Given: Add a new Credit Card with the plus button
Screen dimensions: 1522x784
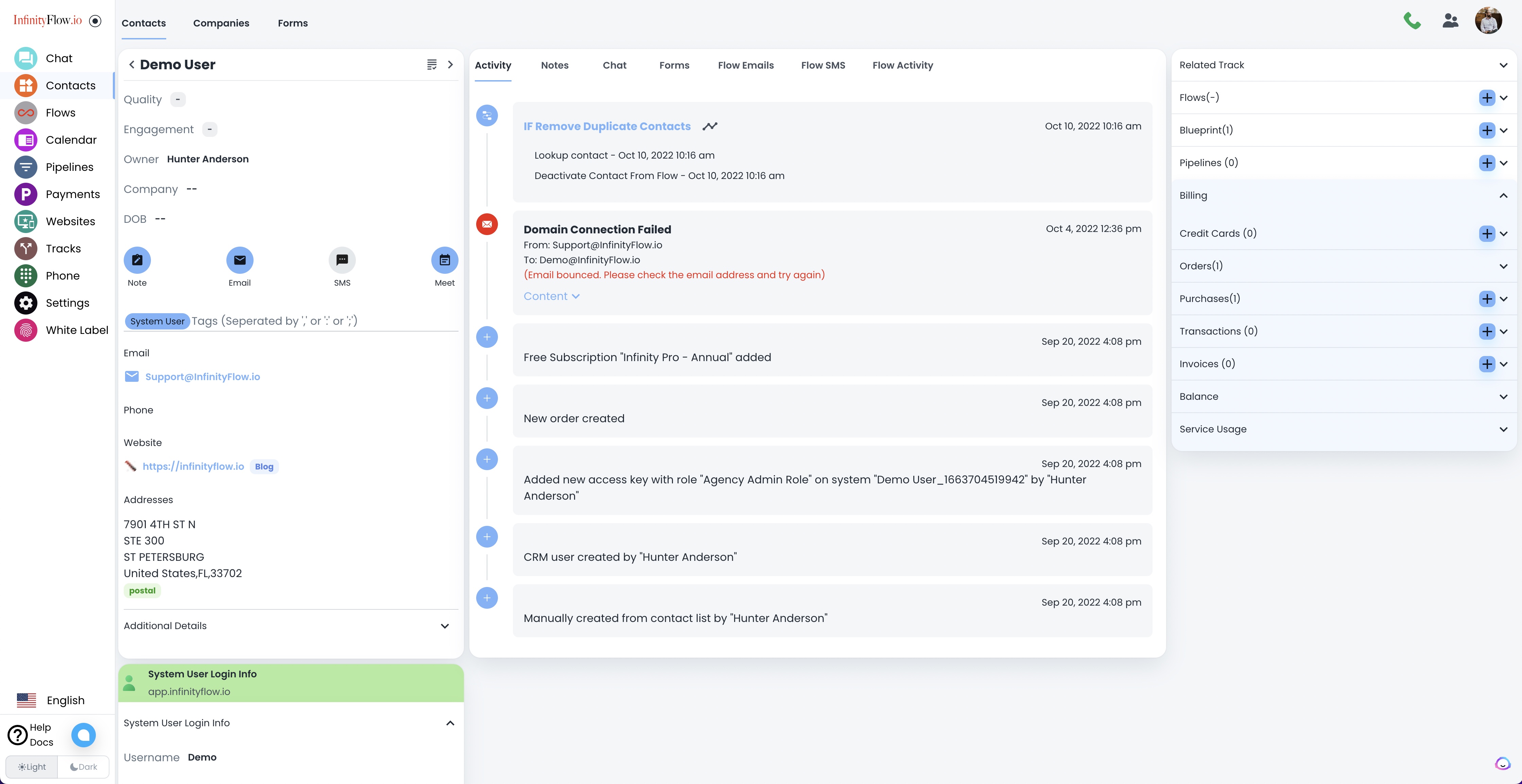Looking at the screenshot, I should click(1487, 233).
